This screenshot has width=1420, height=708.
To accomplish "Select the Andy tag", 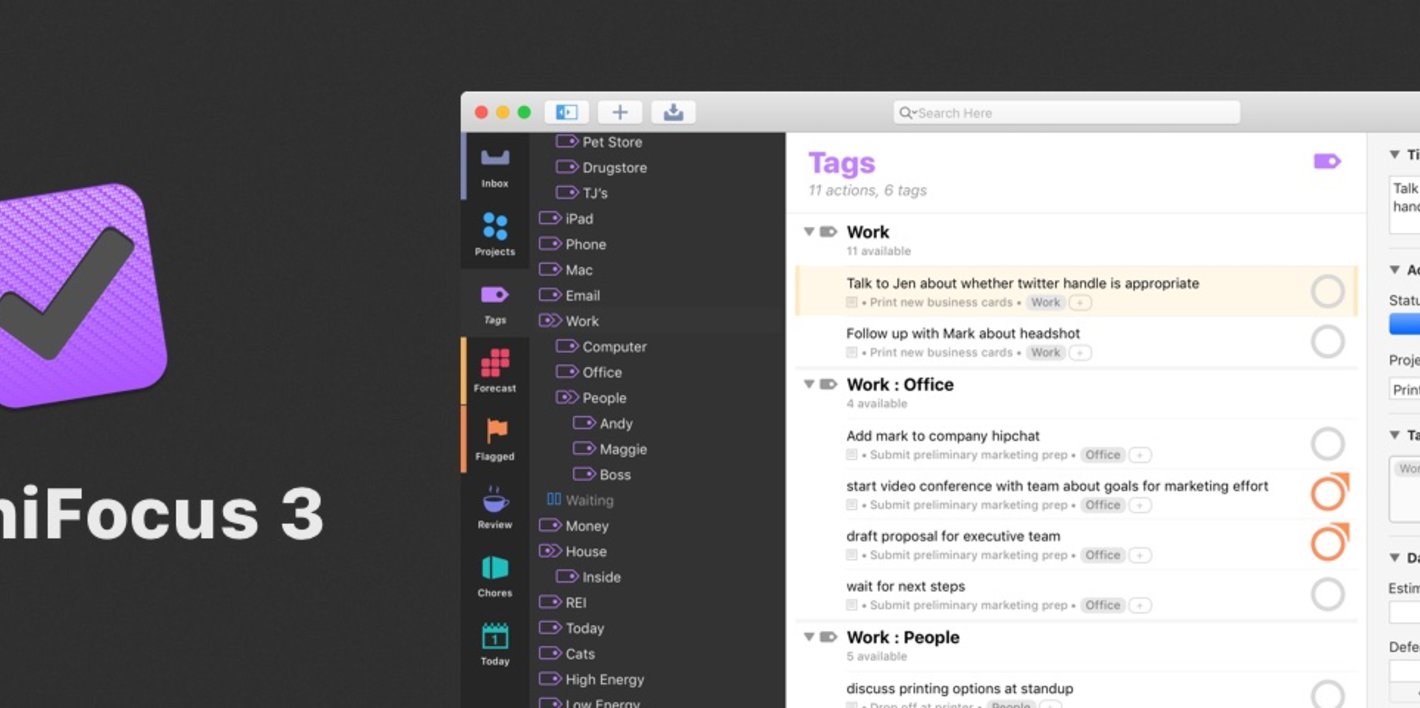I will point(616,424).
